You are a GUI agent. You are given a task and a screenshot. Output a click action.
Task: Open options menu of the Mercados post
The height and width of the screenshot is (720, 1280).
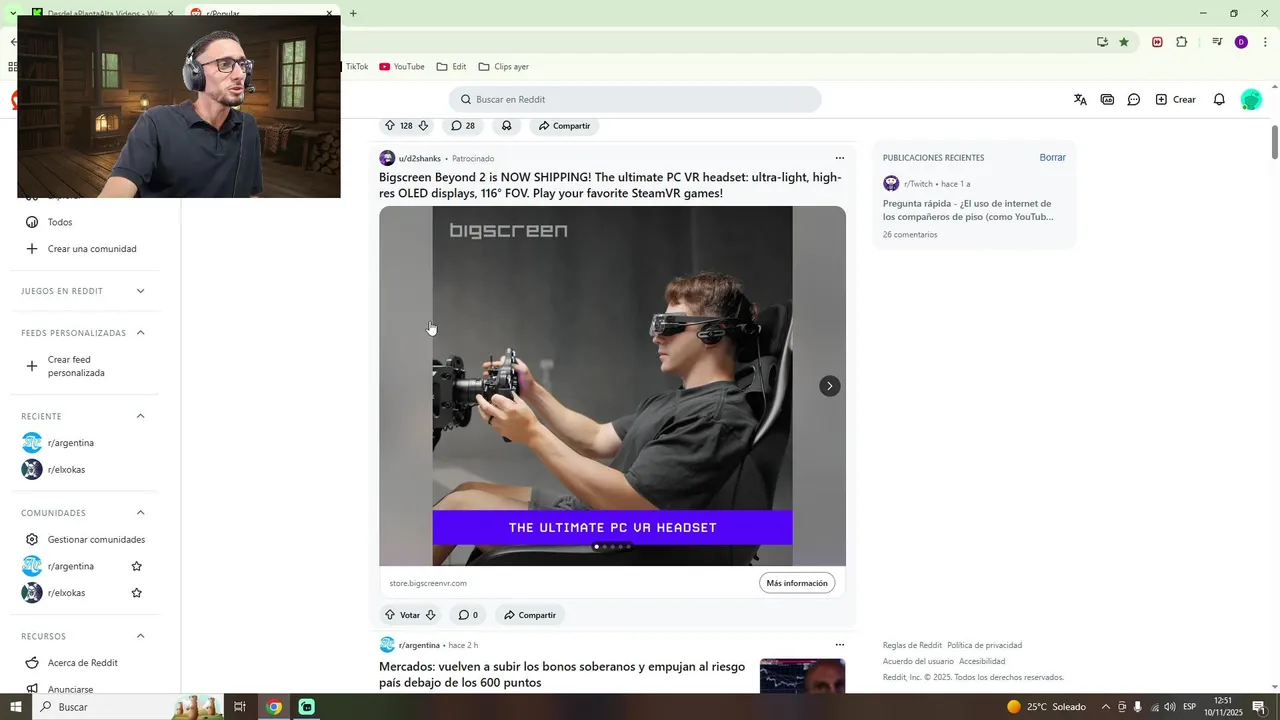840,645
